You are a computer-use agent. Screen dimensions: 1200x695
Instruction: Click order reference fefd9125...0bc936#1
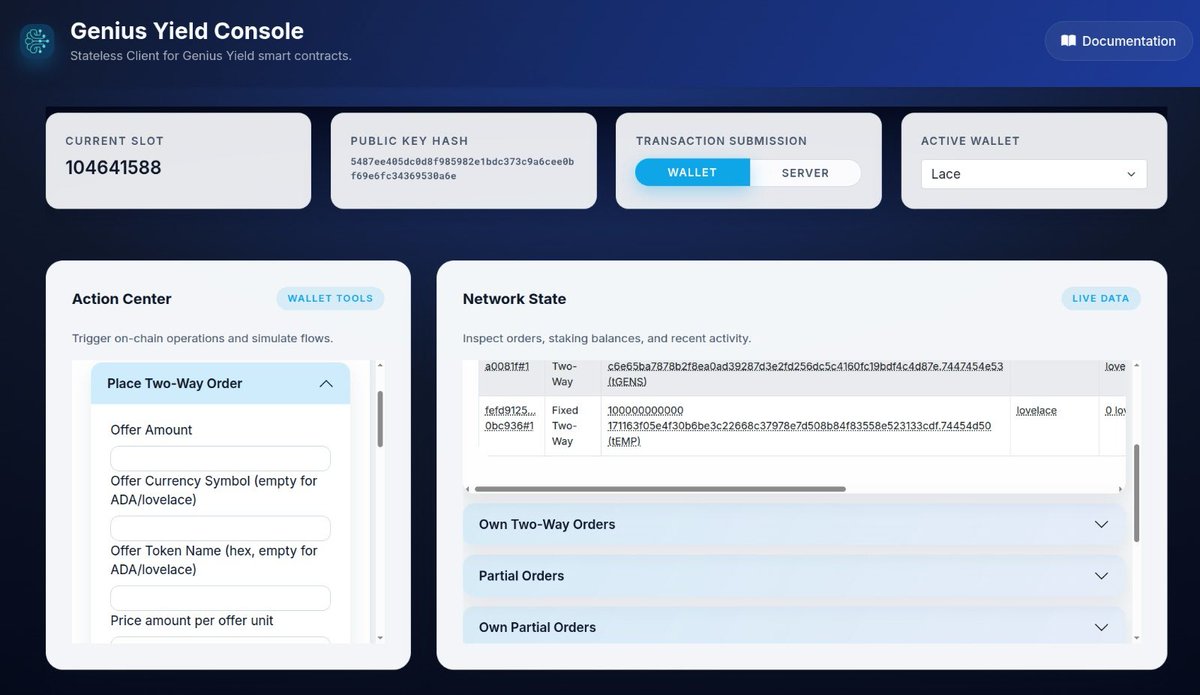[510, 418]
